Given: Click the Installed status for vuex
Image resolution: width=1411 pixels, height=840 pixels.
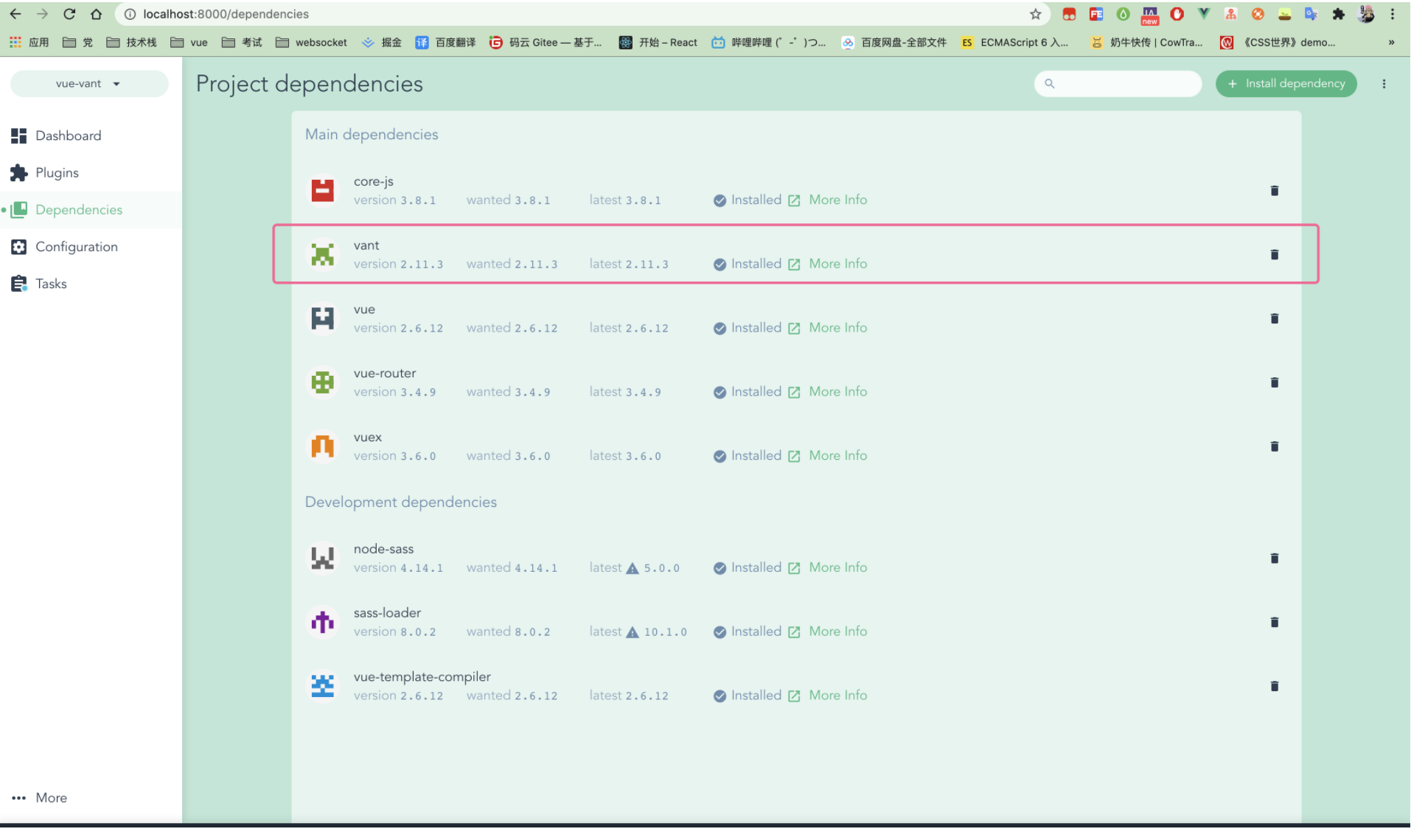Looking at the screenshot, I should 748,456.
